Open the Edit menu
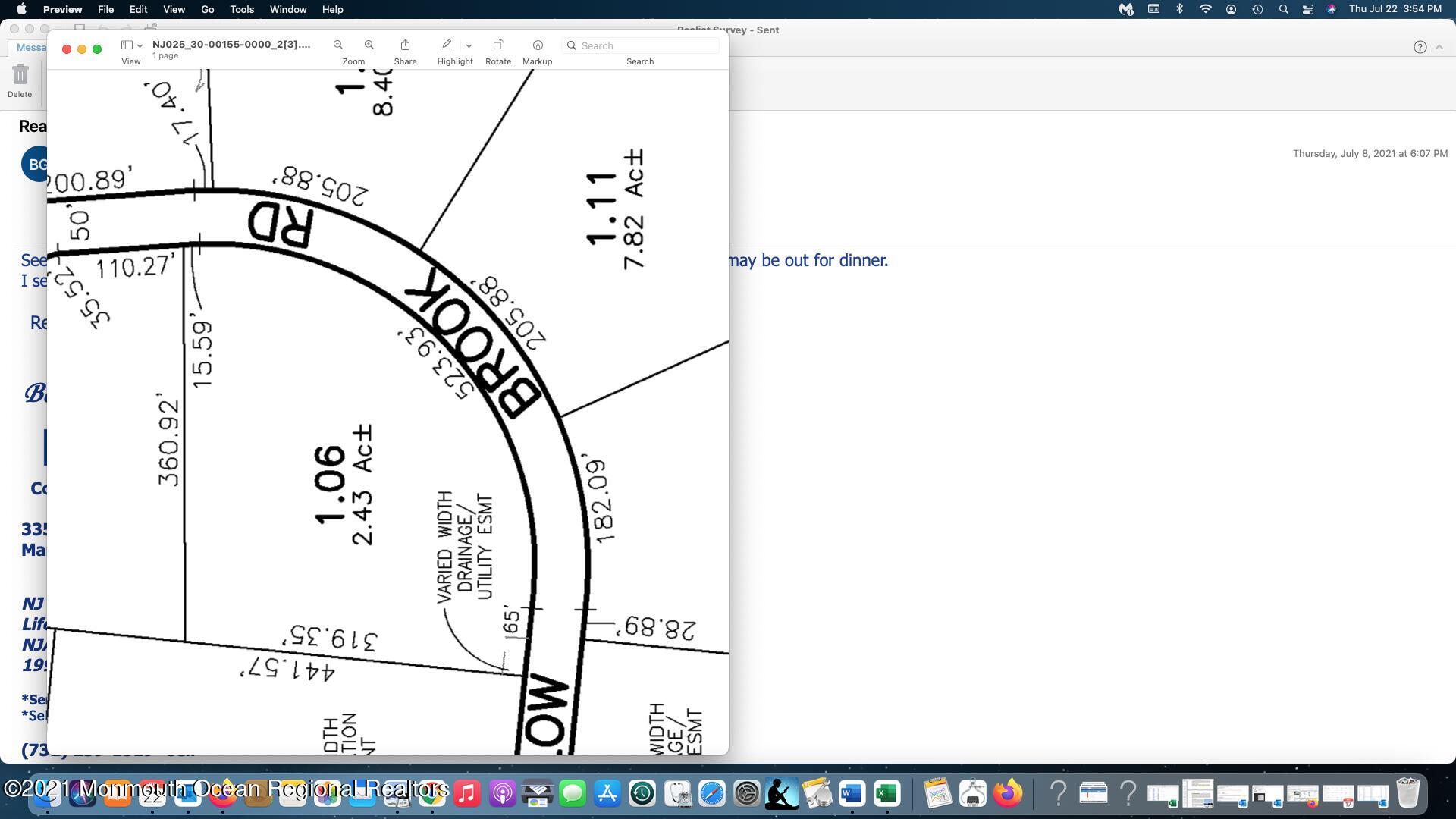The image size is (1456, 819). tap(138, 9)
